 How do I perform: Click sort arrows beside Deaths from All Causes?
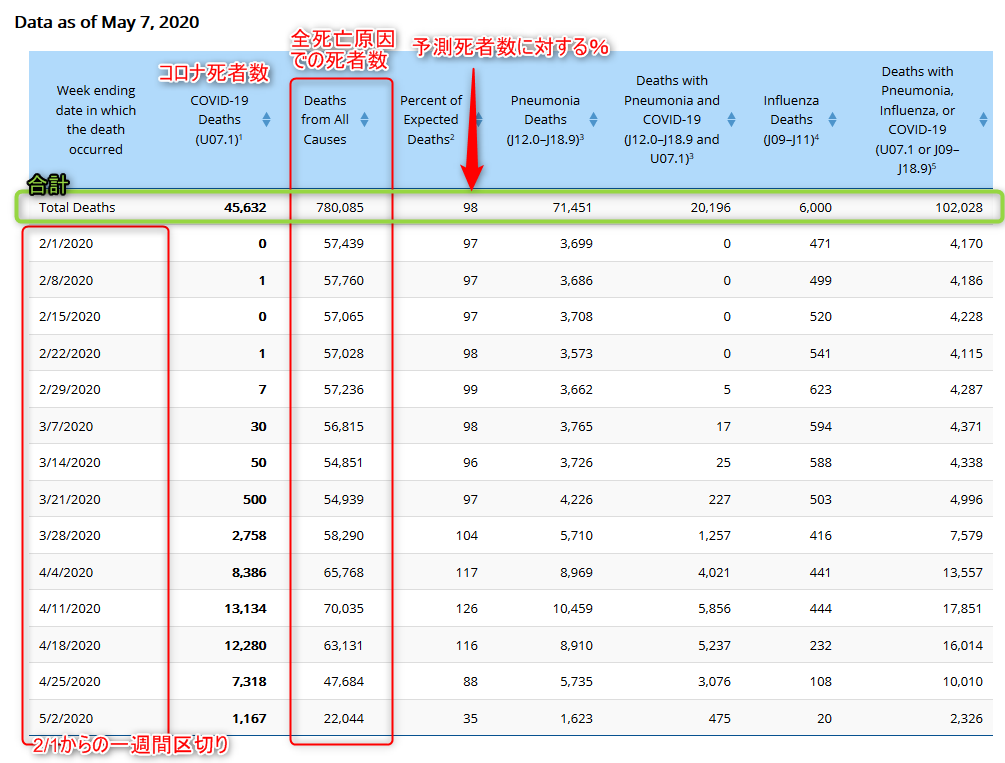click(x=364, y=120)
